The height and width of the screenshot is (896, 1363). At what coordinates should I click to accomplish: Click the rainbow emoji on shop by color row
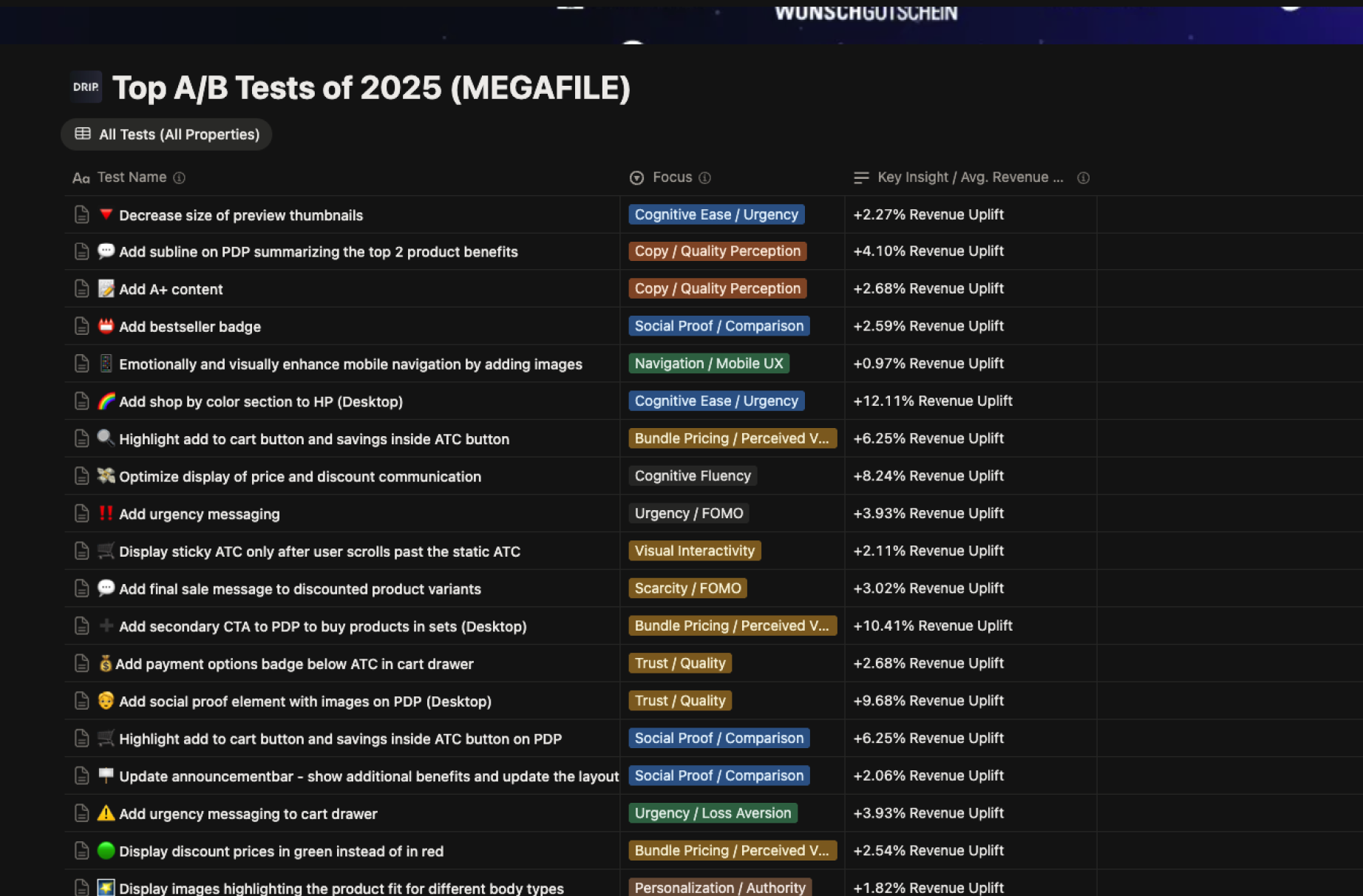(x=106, y=401)
